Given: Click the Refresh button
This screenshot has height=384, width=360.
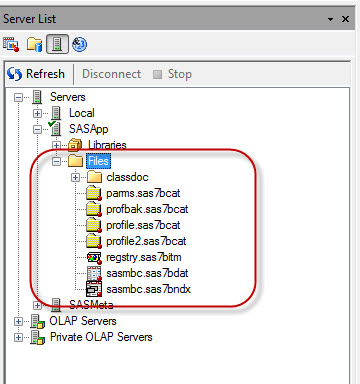Looking at the screenshot, I should (x=36, y=74).
